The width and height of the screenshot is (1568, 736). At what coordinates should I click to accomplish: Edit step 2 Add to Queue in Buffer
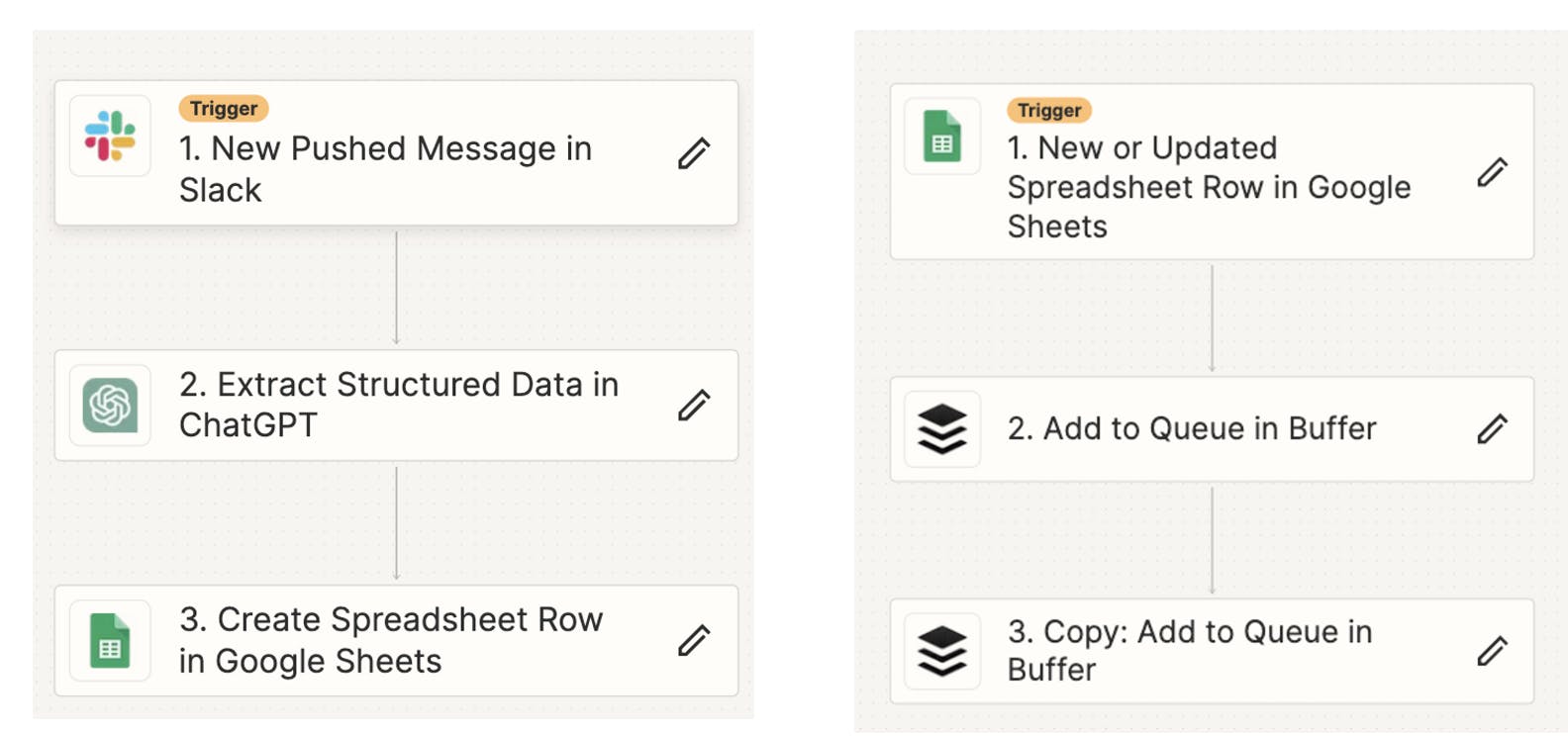[1492, 428]
